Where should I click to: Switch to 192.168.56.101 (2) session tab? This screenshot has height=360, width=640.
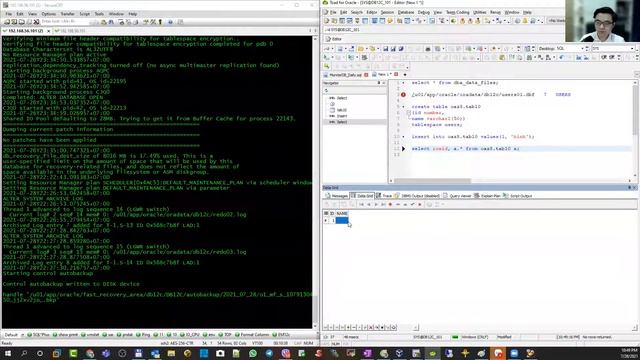click(25, 31)
